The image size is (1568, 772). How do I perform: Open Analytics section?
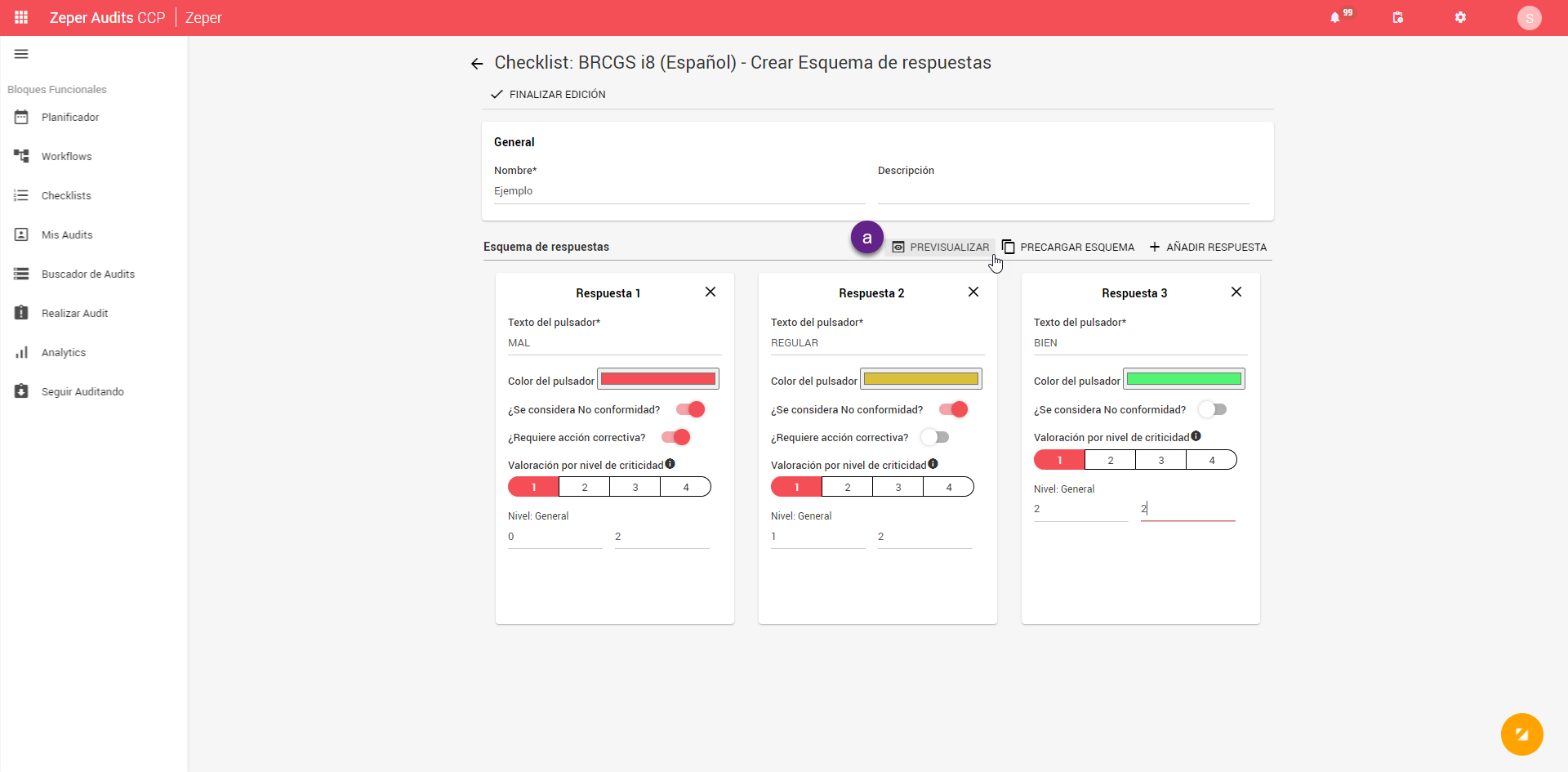(x=64, y=352)
